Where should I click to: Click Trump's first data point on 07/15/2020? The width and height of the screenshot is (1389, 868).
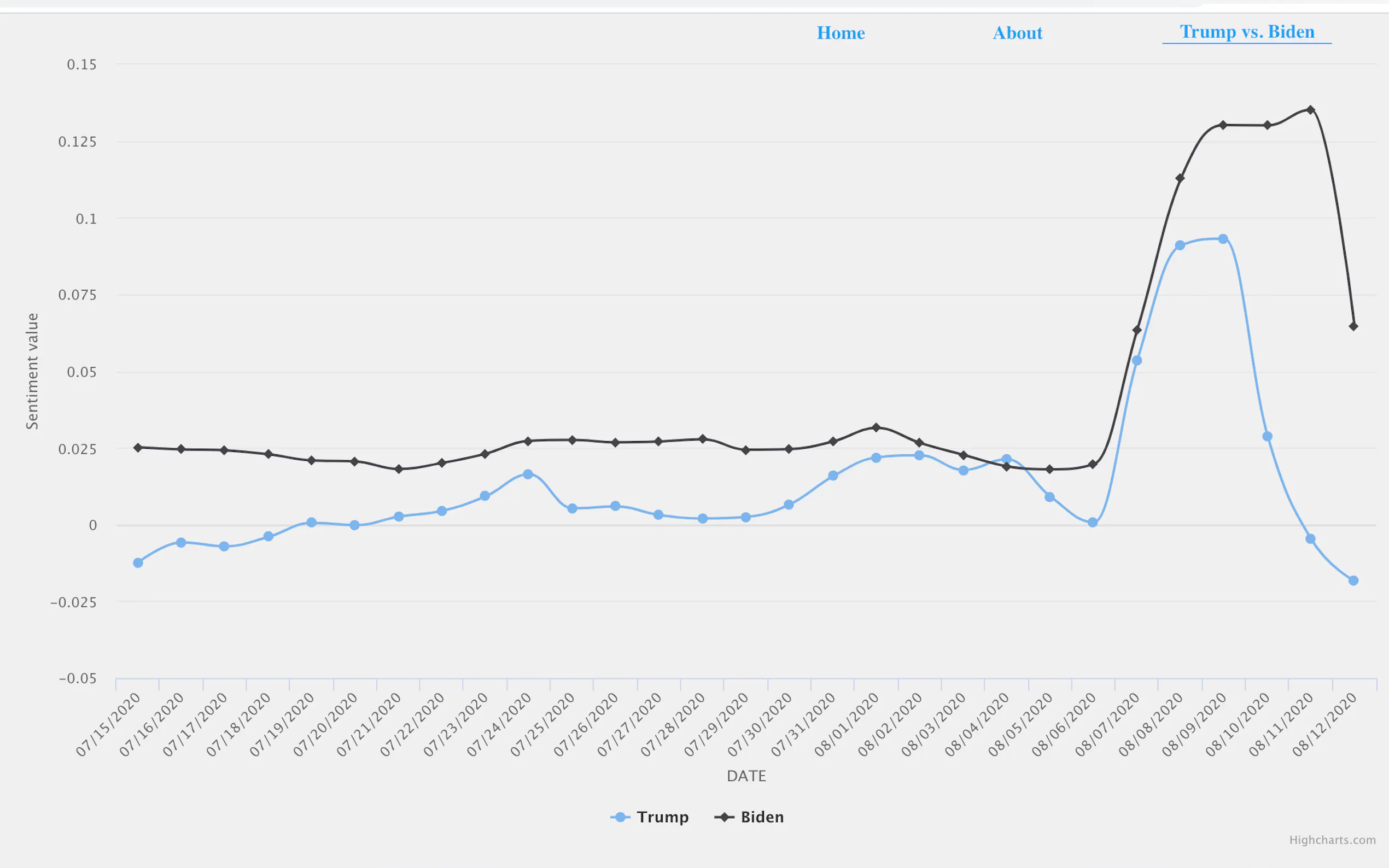click(x=138, y=562)
